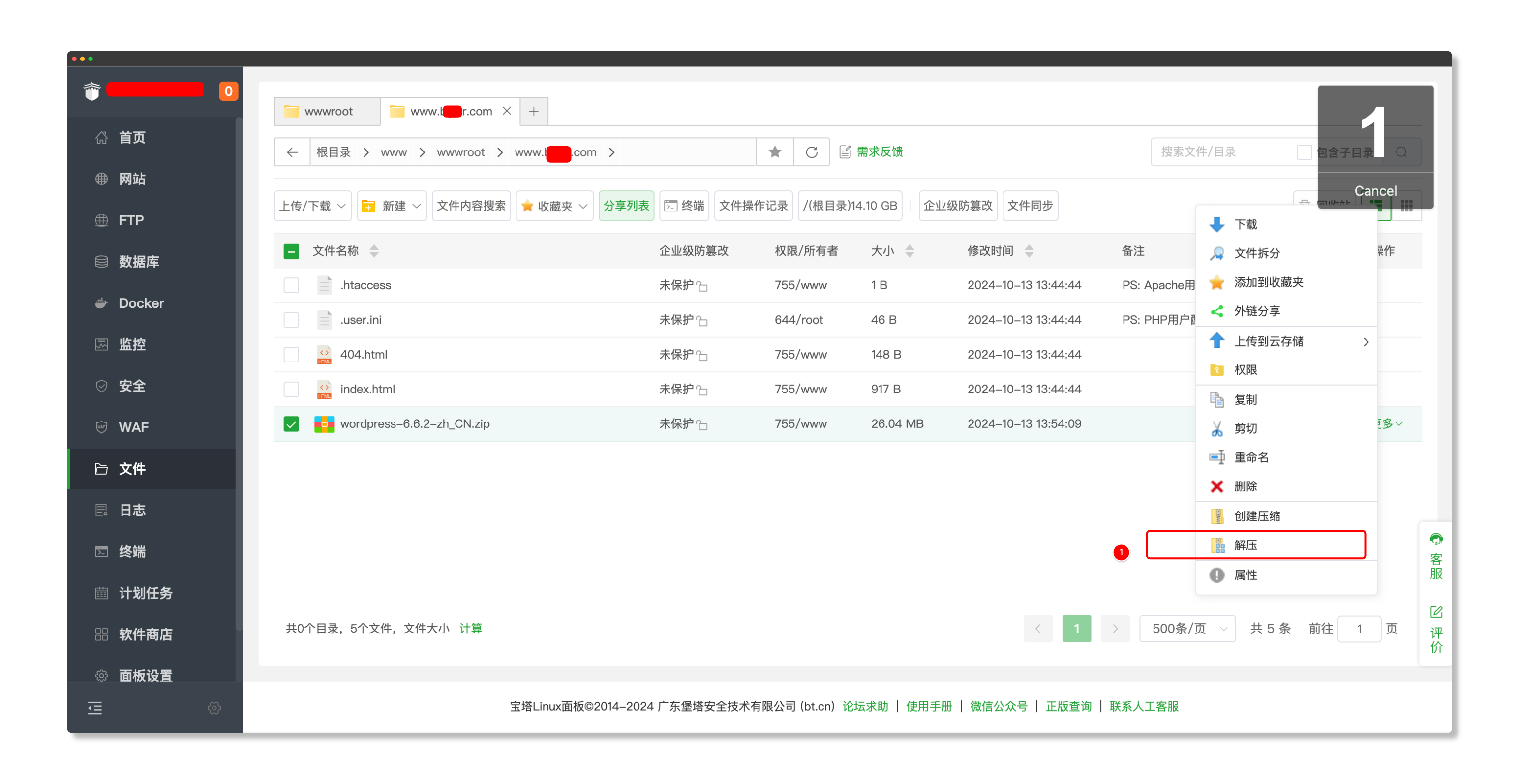Click 根目录 in the breadcrumb path

[x=333, y=152]
